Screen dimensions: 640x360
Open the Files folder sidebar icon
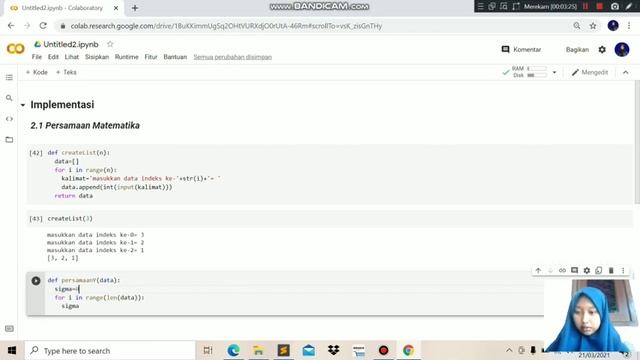(9, 140)
